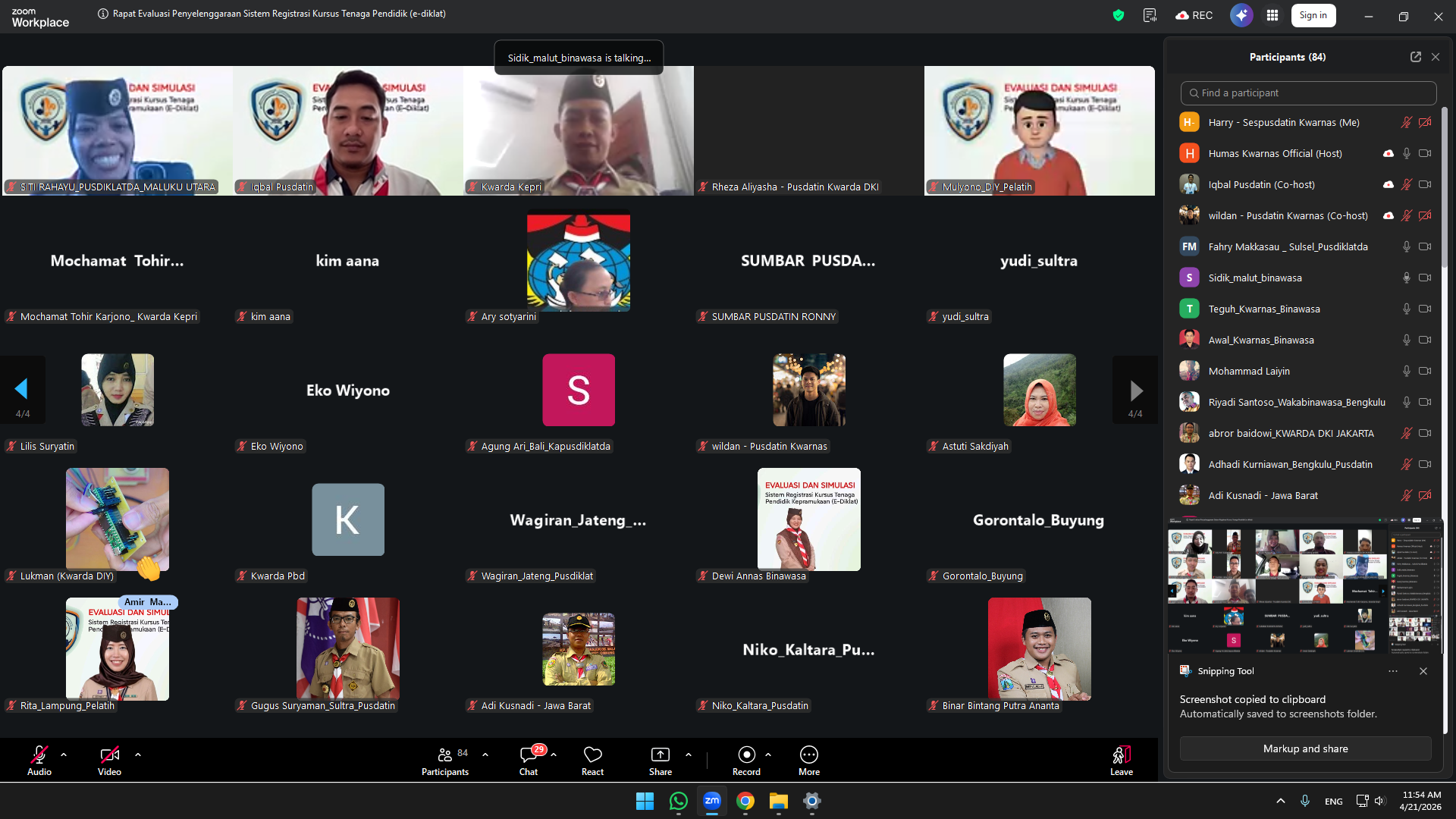Pop out the Participants panel

tap(1415, 57)
